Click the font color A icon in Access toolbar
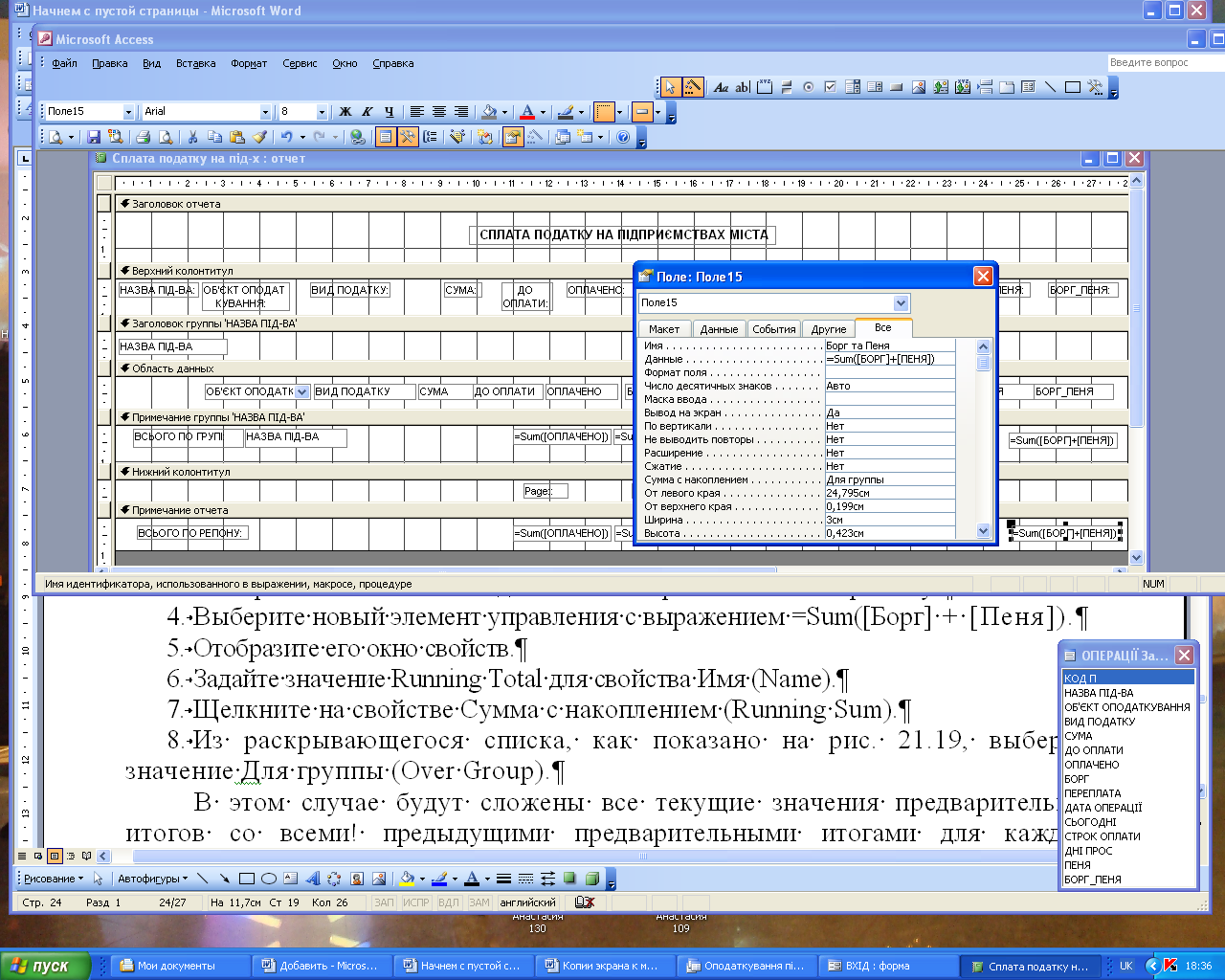1225x980 pixels. pyautogui.click(x=527, y=112)
